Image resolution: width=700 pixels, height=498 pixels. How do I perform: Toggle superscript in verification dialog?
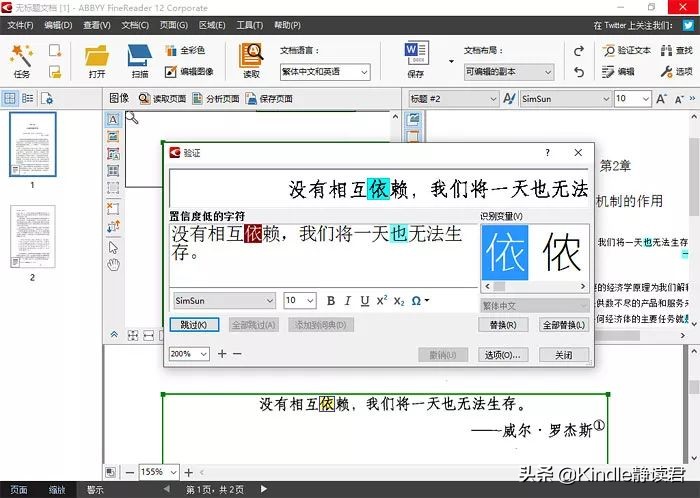pos(382,300)
